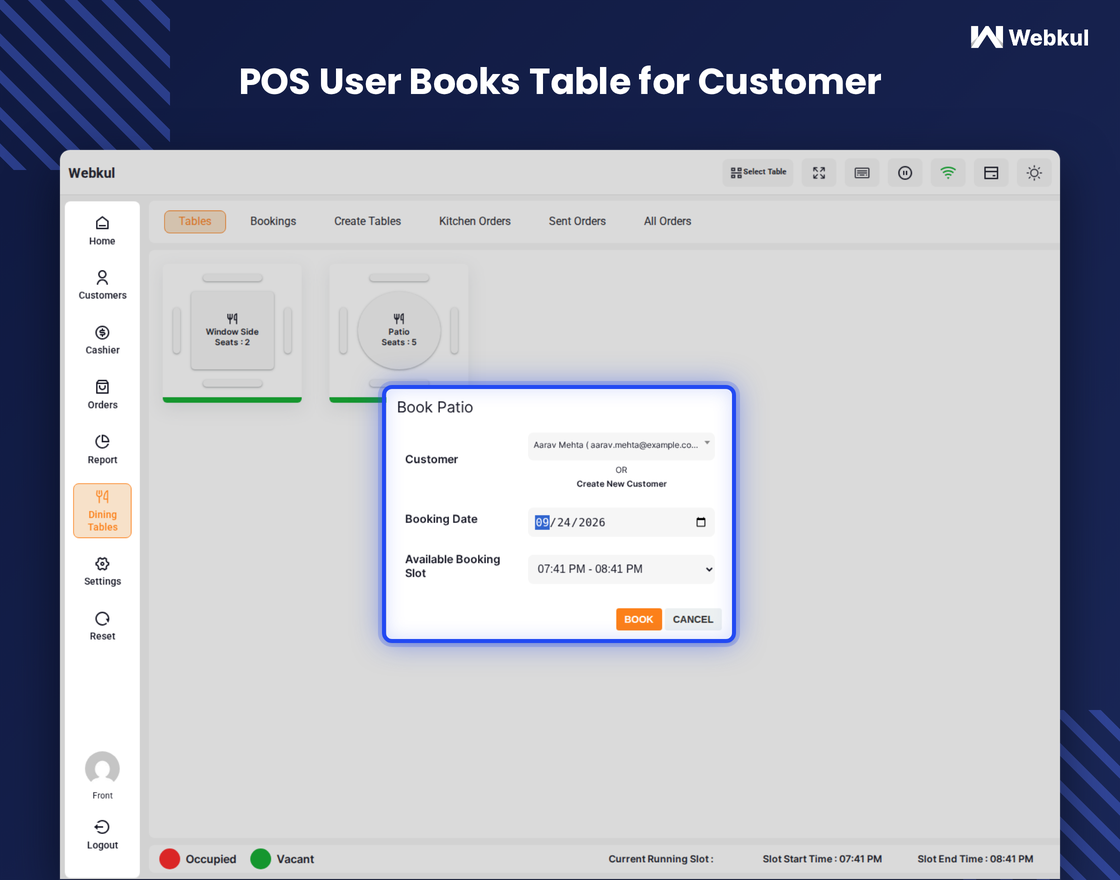This screenshot has width=1120, height=880.
Task: Click the Front user avatar
Action: (102, 769)
